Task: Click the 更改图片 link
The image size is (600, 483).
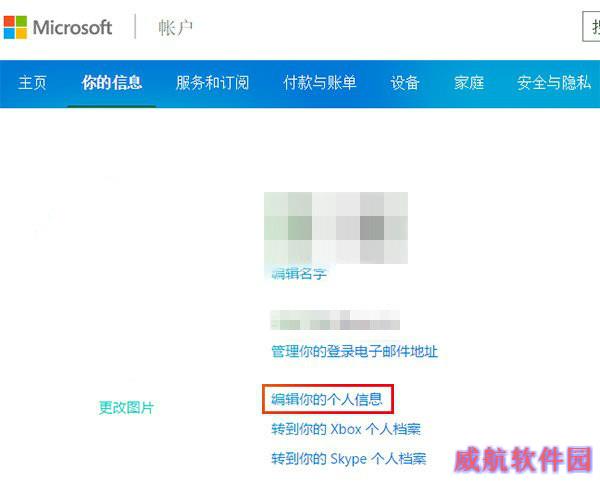Action: 126,408
